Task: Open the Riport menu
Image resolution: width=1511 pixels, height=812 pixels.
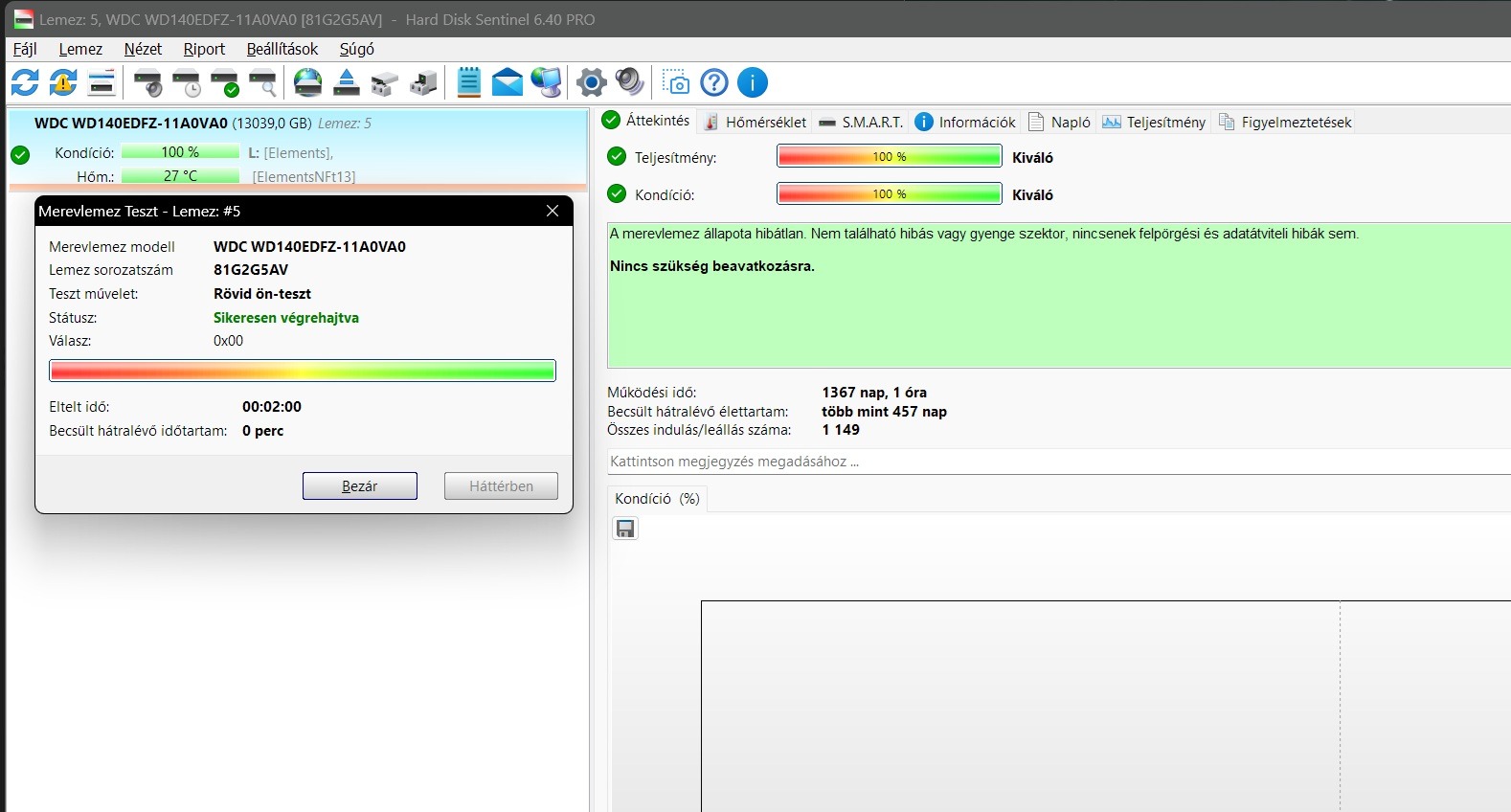Action: tap(204, 49)
